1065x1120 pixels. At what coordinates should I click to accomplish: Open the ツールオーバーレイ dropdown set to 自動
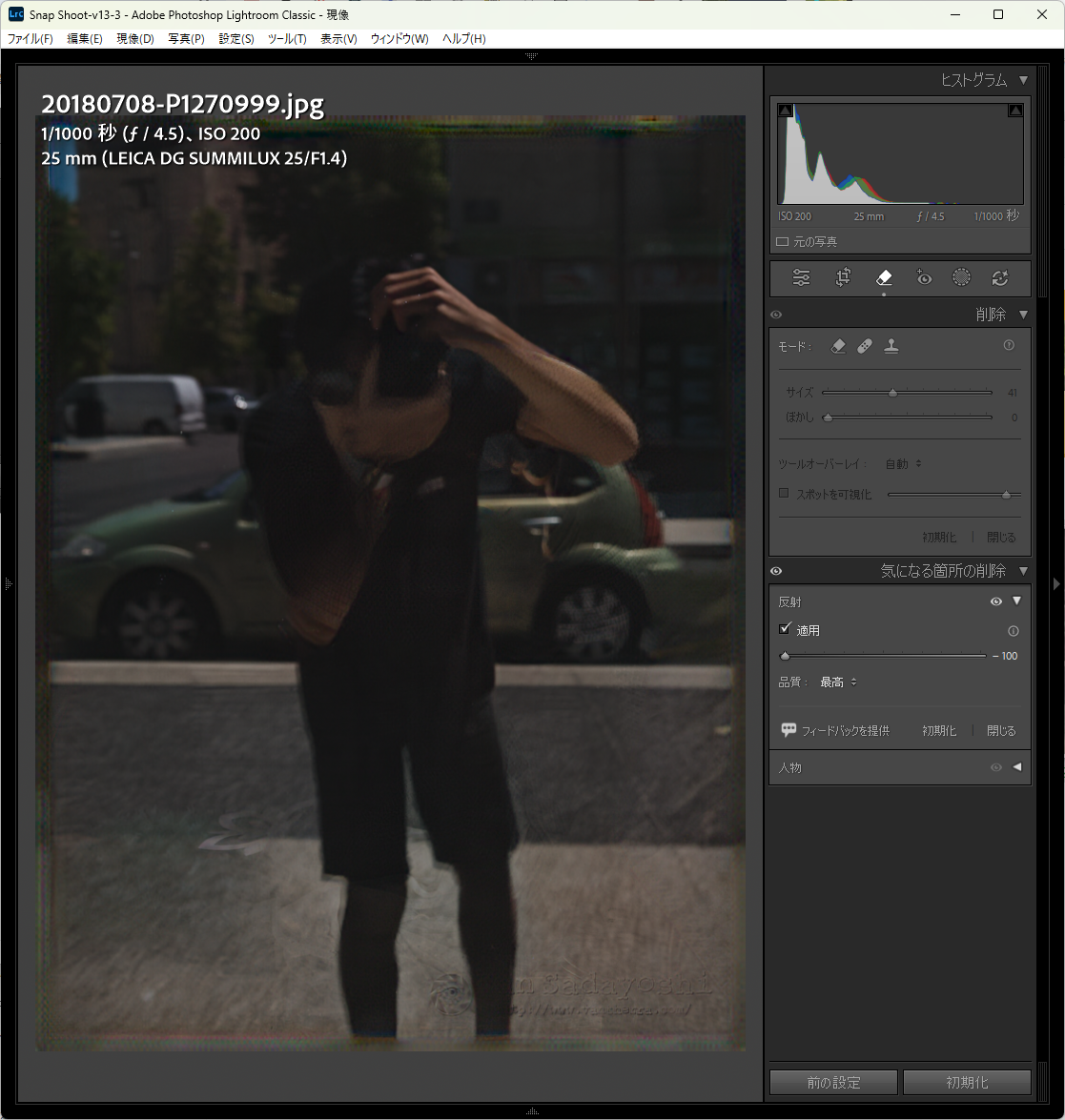click(903, 464)
